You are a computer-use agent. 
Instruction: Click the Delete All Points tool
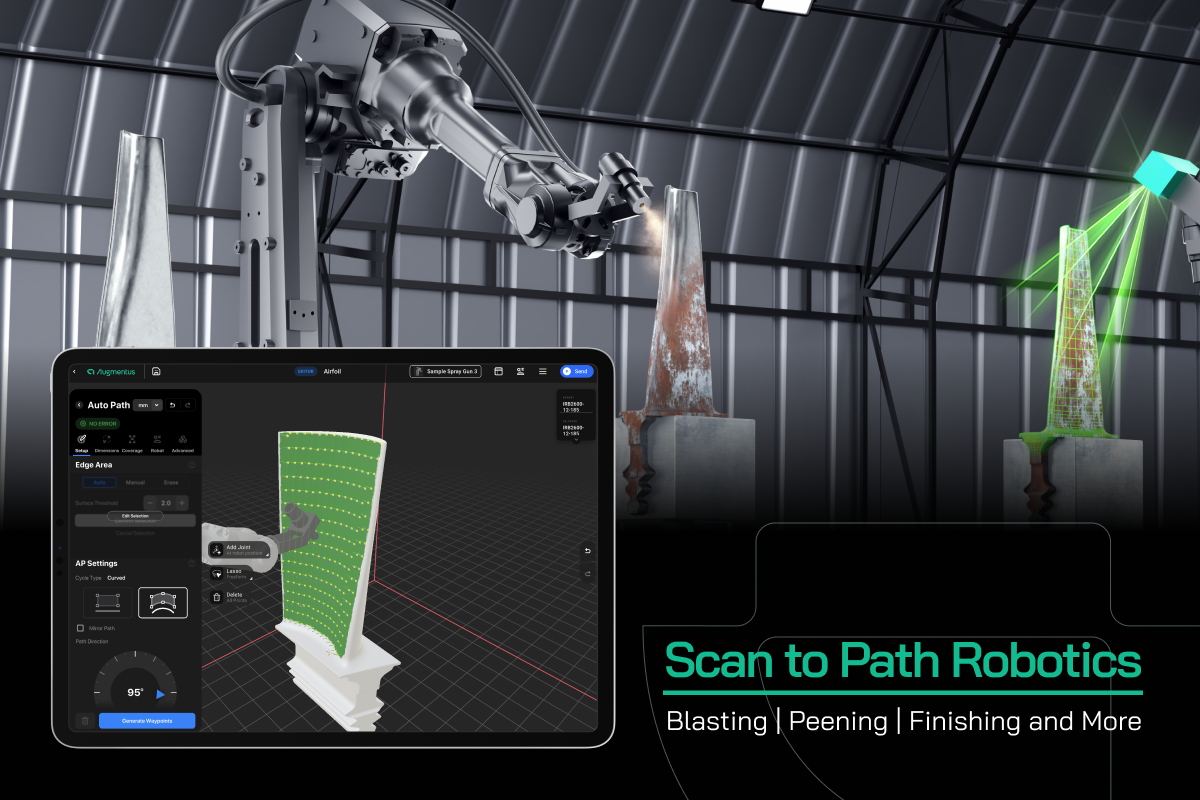(218, 596)
